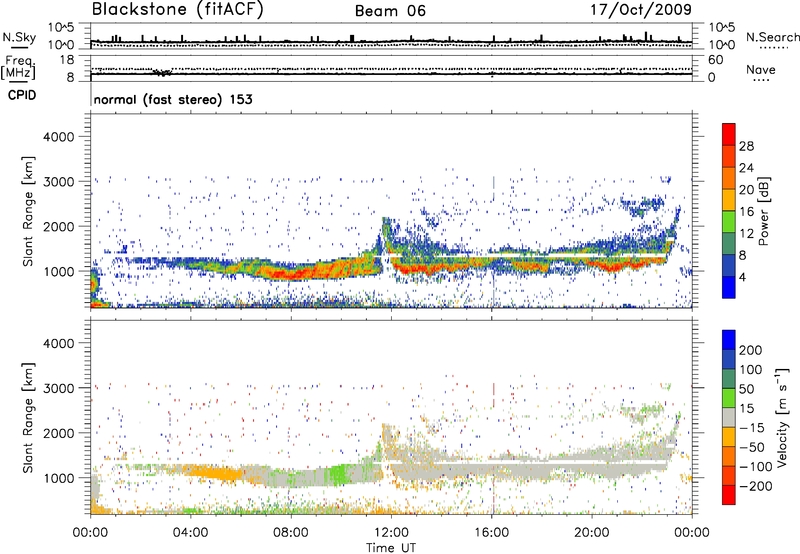Select 'normal (fast stereo) 153' mode text
This screenshot has height=554, width=800.
pos(173,99)
